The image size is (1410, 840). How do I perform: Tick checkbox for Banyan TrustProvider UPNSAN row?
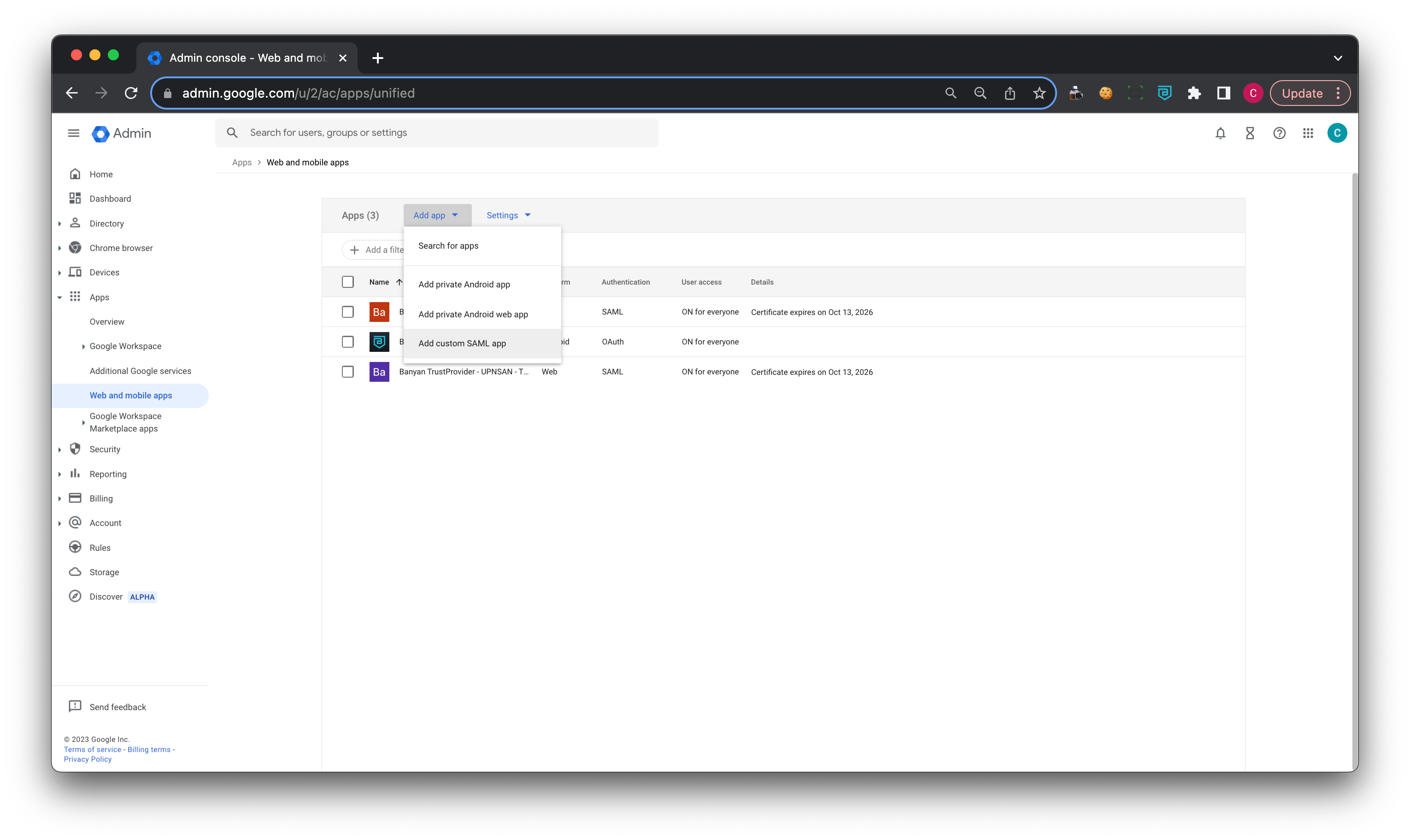pos(348,372)
